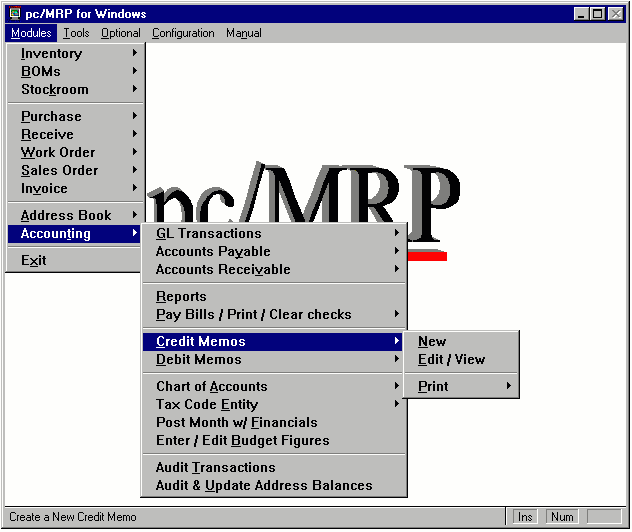Image resolution: width=632 pixels, height=532 pixels.
Task: Click the Ins status bar indicator
Action: click(525, 517)
